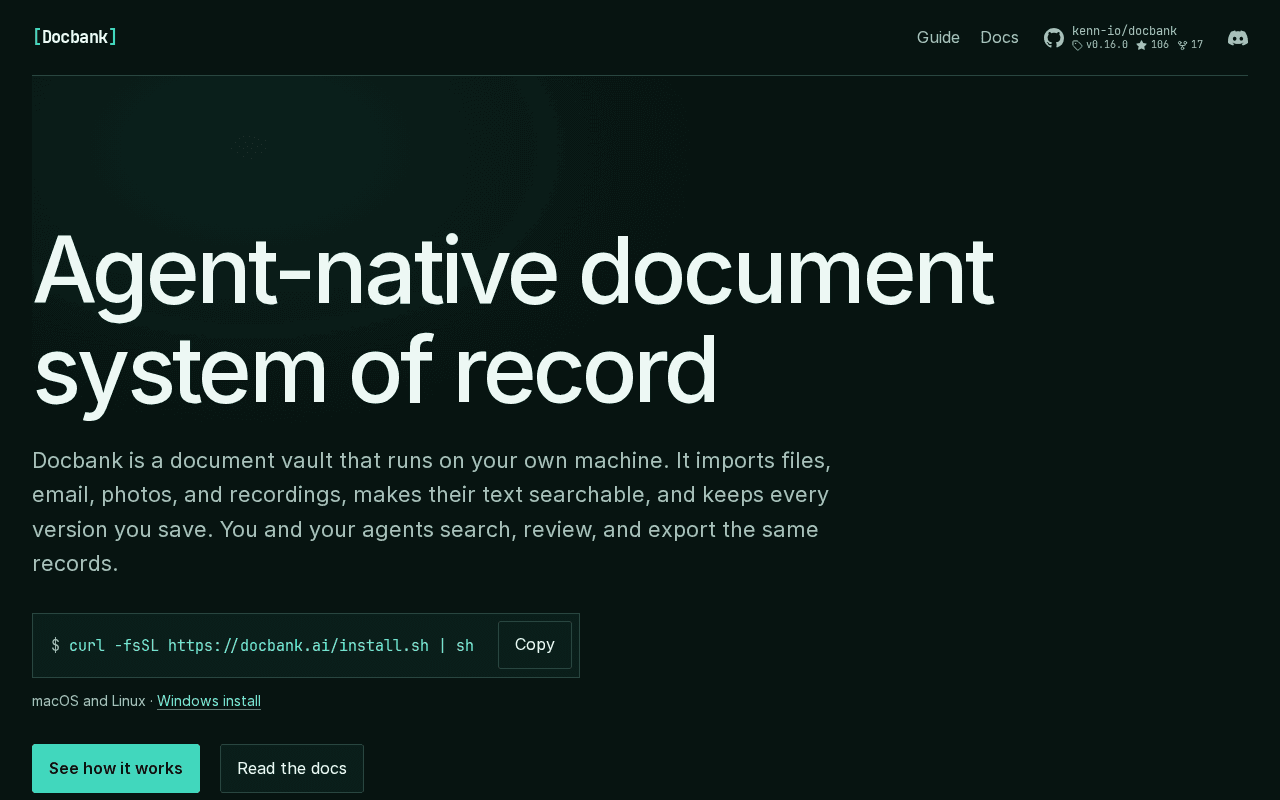This screenshot has width=1280, height=800.
Task: Click the fork icon beside 17
Action: tap(1182, 45)
